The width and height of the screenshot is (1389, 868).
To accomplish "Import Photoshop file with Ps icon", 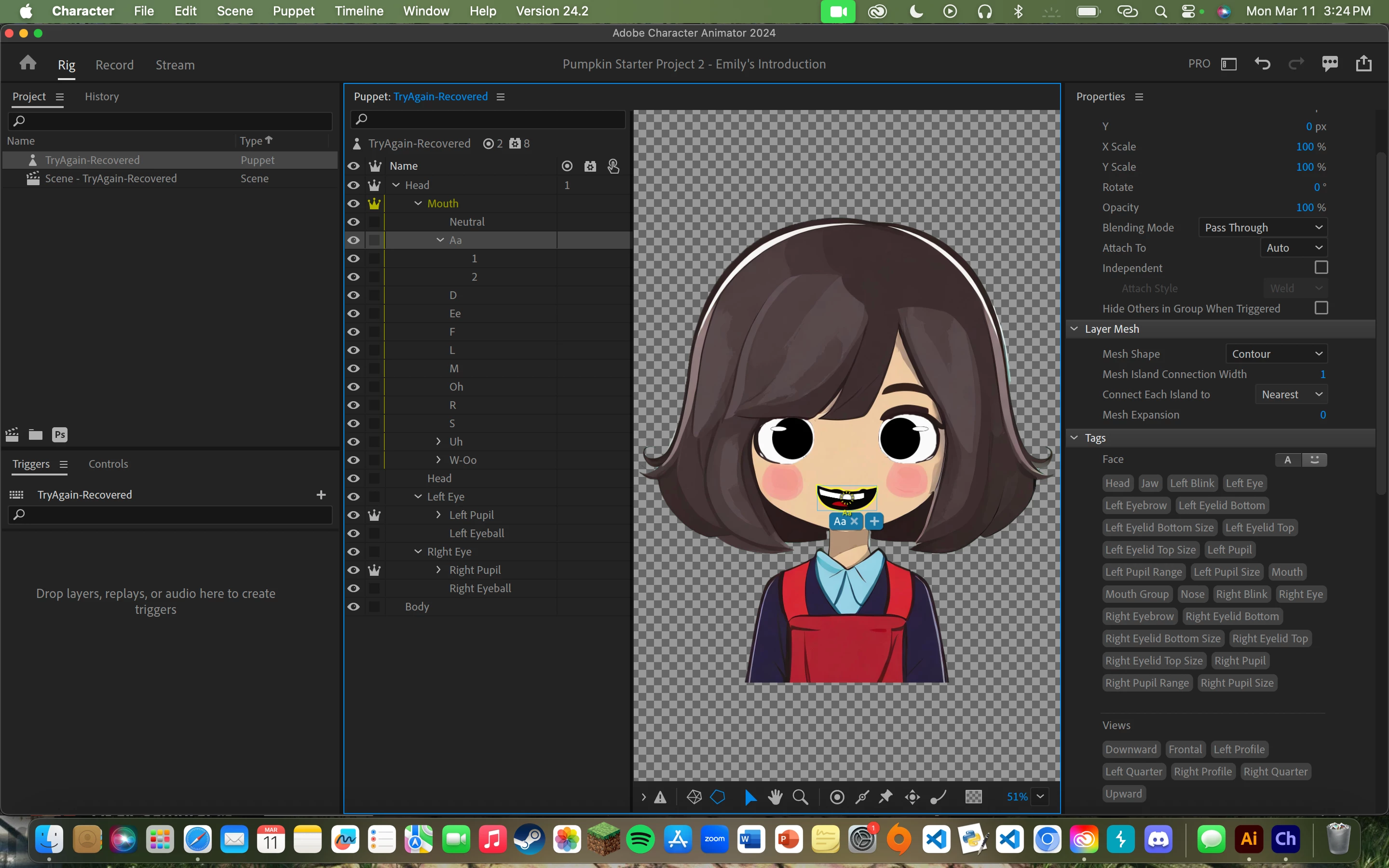I will (x=60, y=435).
